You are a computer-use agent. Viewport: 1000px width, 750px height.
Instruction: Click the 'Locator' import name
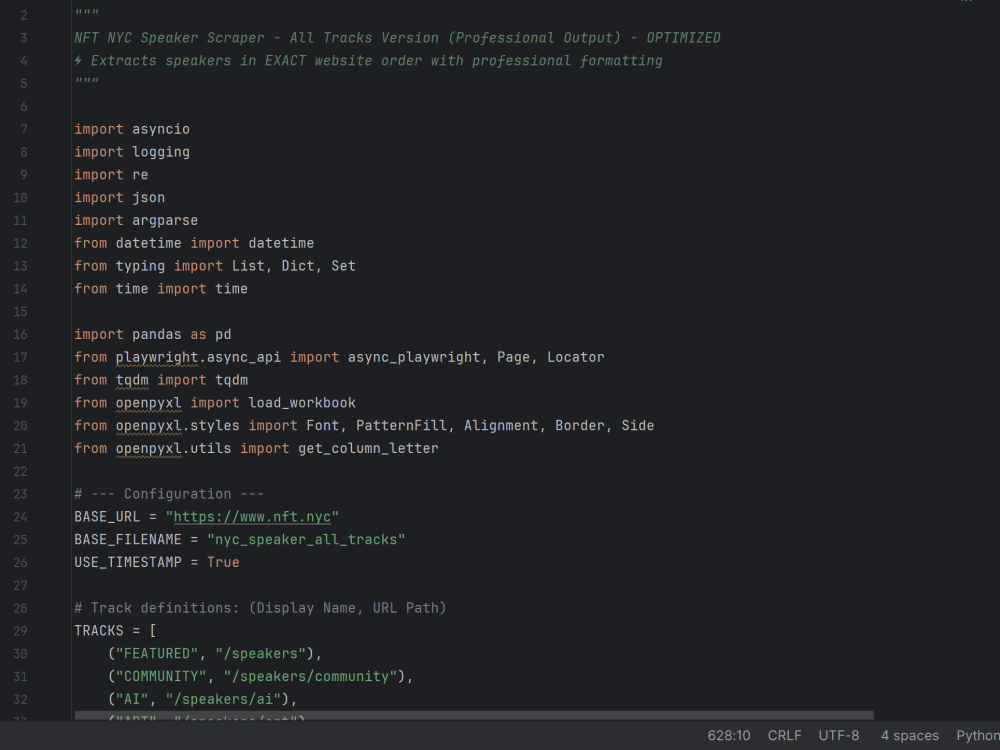(x=575, y=357)
